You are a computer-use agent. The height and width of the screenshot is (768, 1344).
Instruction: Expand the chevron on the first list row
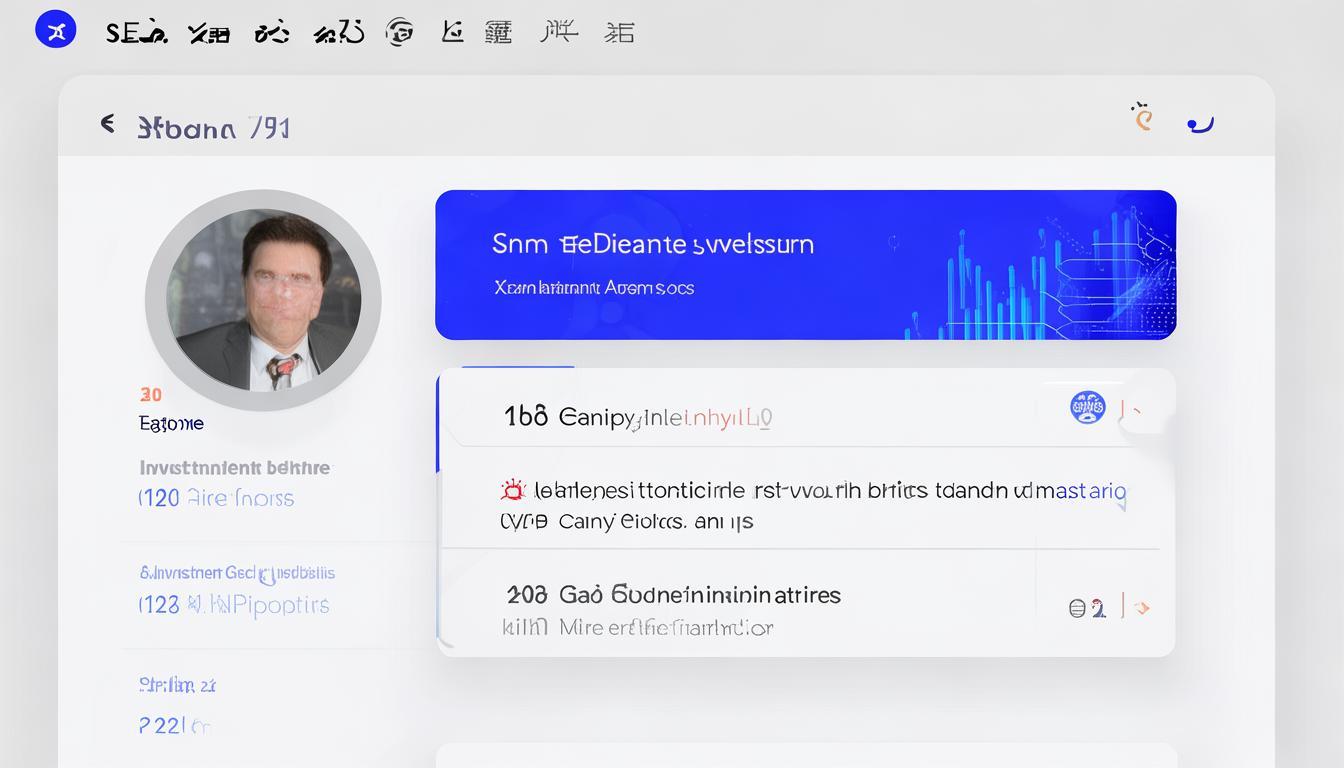[x=1138, y=410]
